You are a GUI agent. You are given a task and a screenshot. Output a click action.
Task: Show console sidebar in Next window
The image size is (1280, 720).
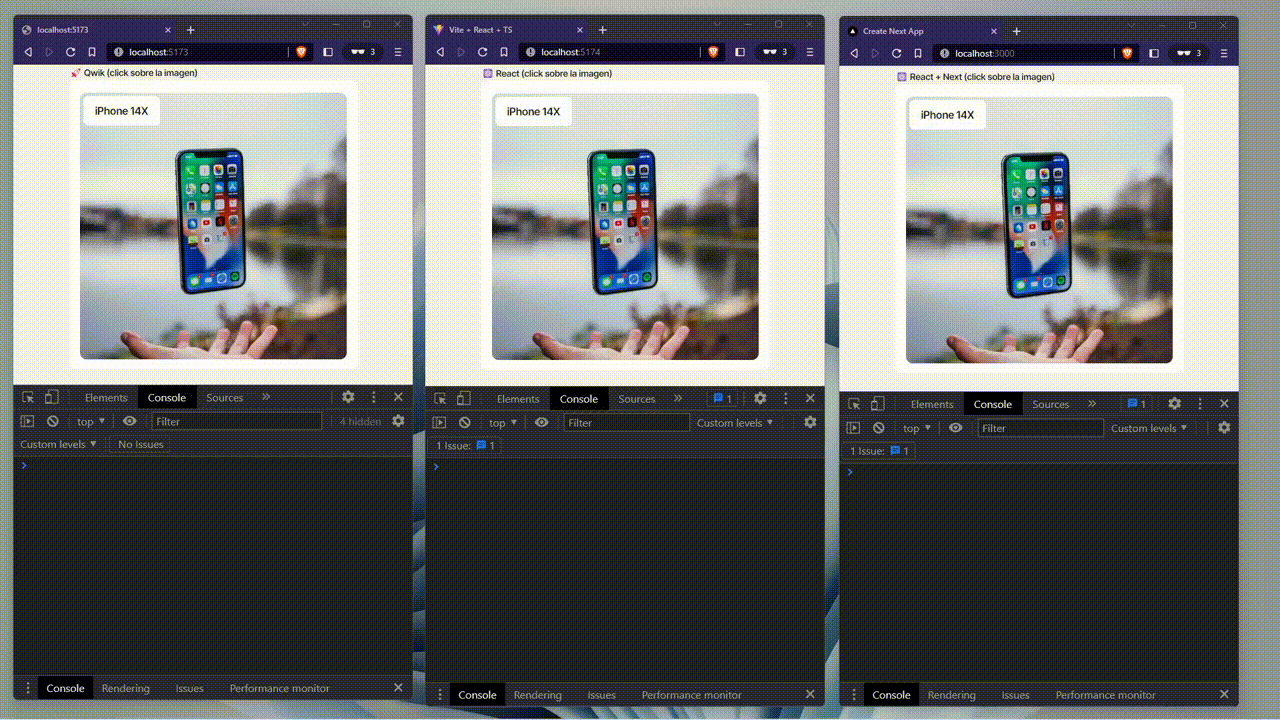coord(854,428)
